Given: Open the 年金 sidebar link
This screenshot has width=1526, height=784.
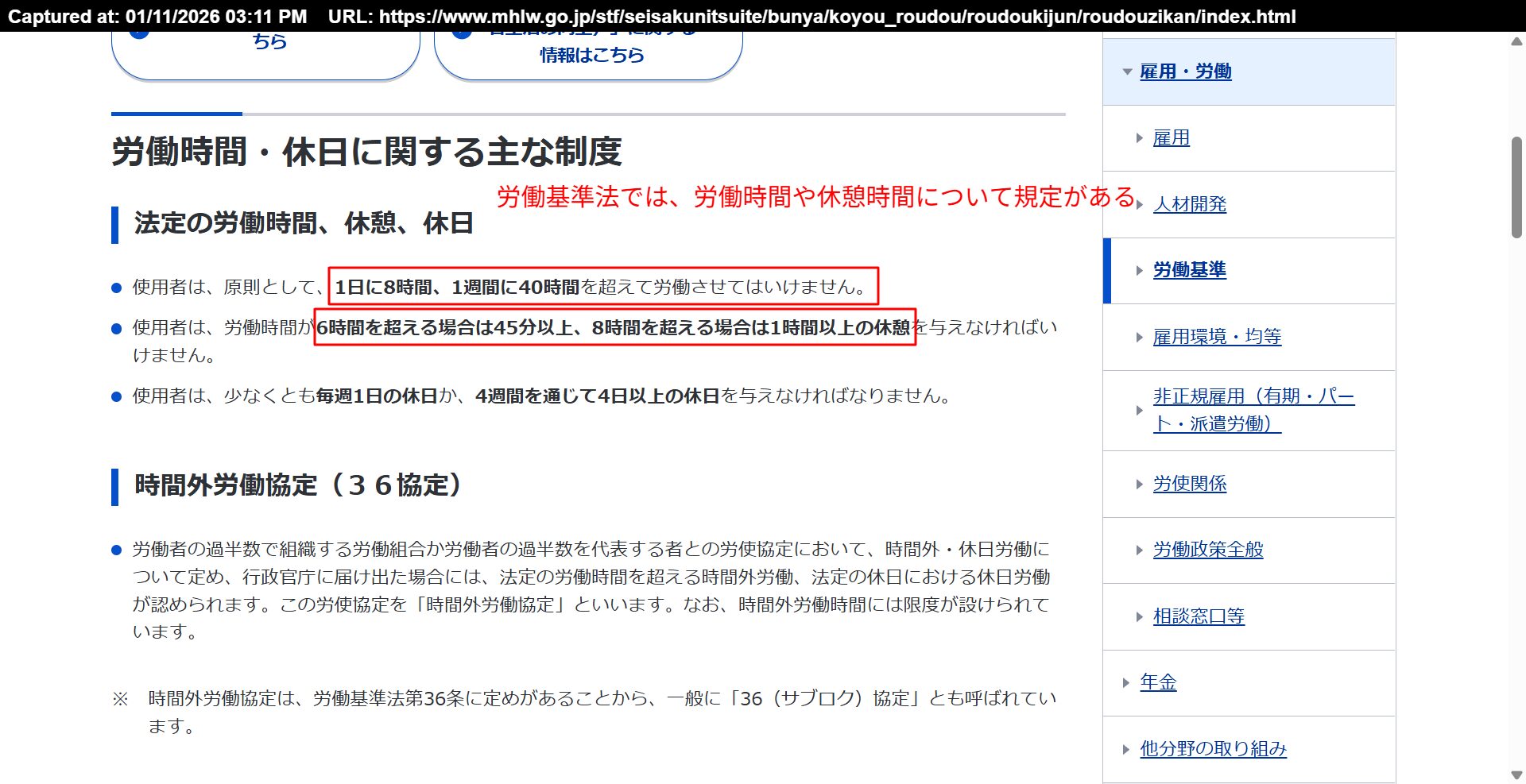Looking at the screenshot, I should click(x=1158, y=682).
